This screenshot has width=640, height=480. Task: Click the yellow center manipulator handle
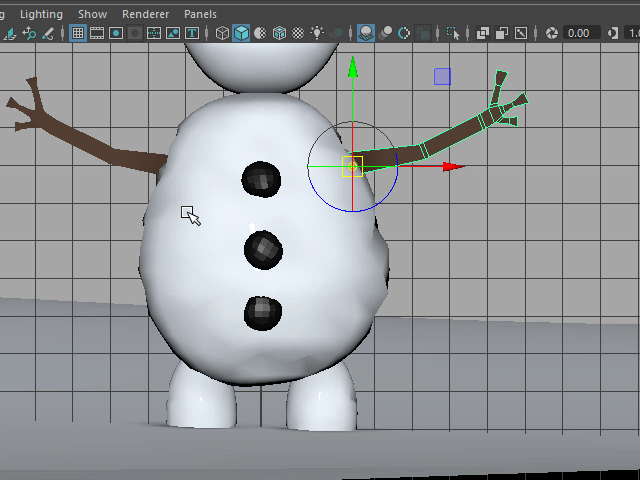point(352,166)
